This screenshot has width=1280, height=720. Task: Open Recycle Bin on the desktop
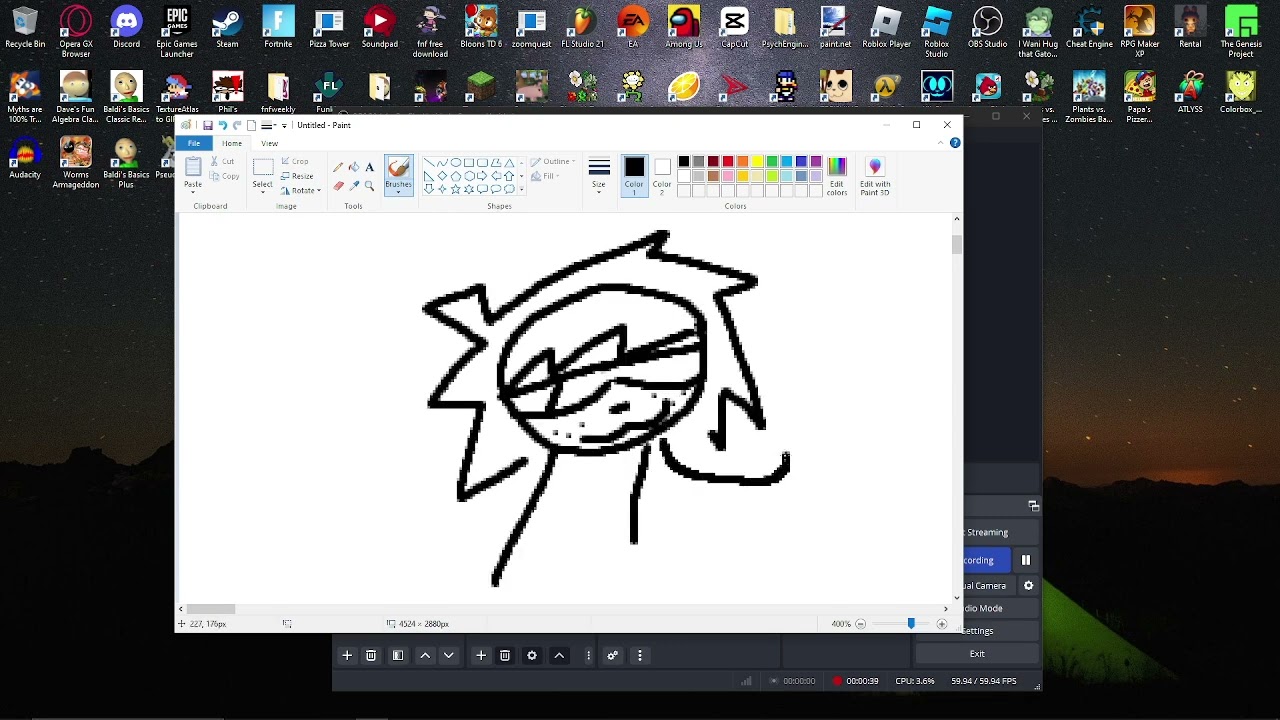[25, 28]
